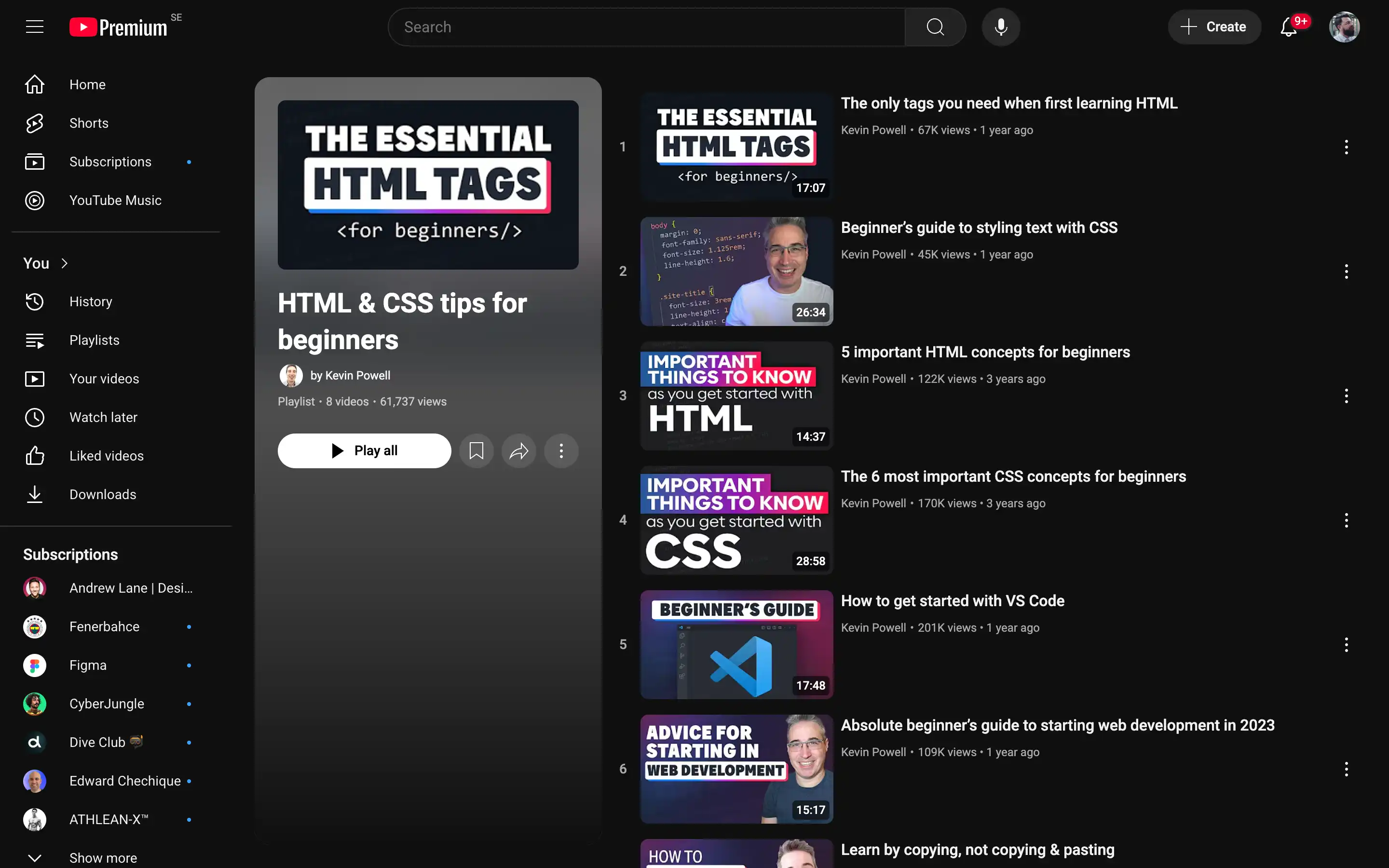The height and width of the screenshot is (868, 1389).
Task: Click the Your videos icon
Action: [34, 379]
